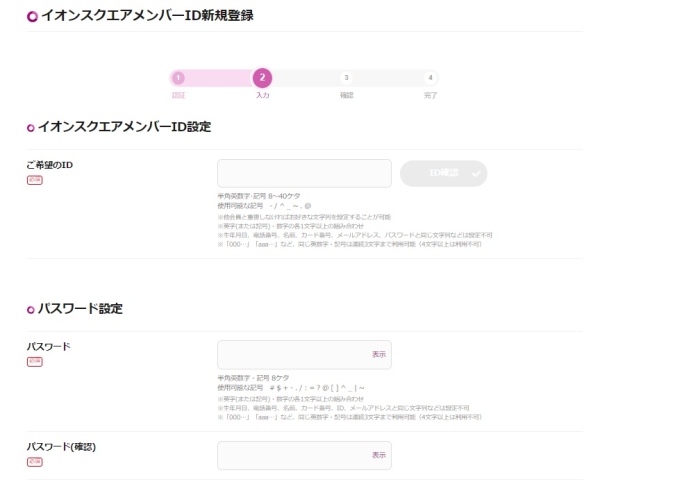Select the 入力 step label
Screen dimensions: 700x497
tap(262, 96)
